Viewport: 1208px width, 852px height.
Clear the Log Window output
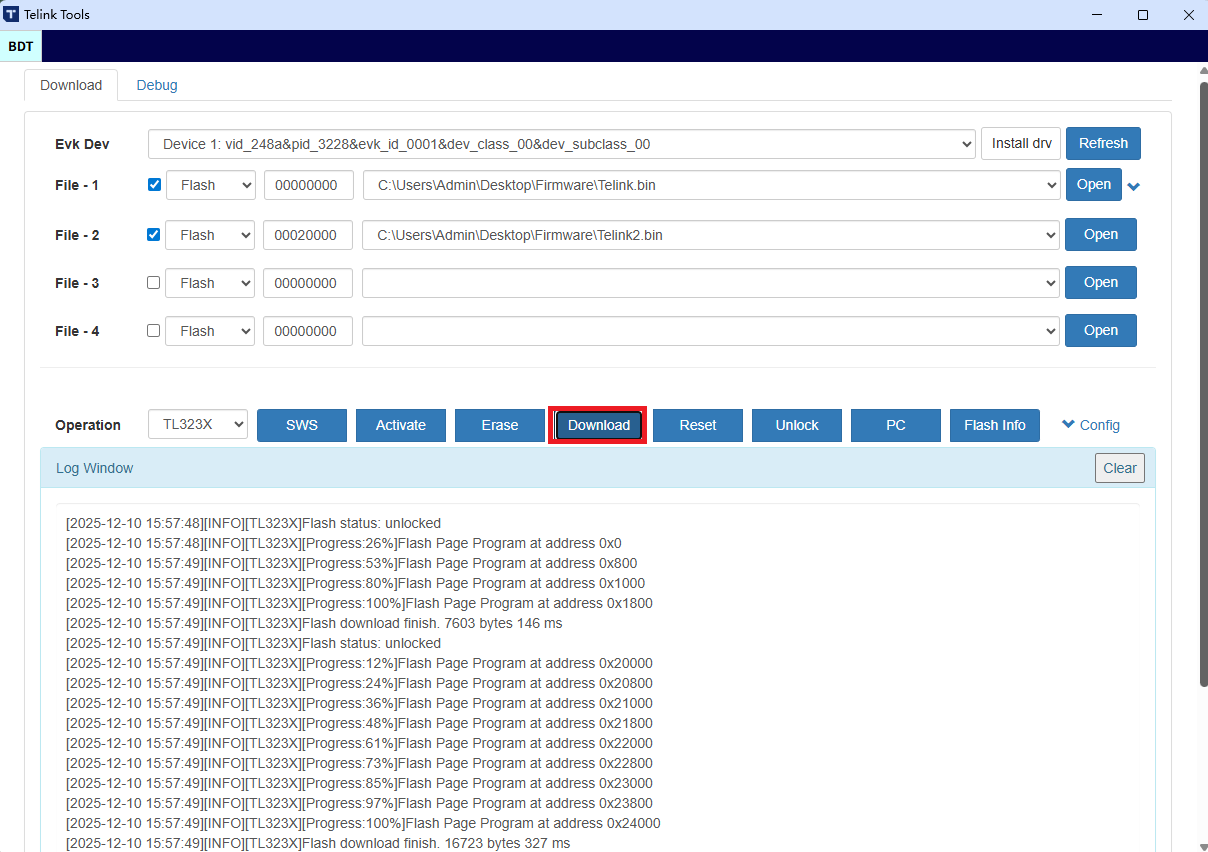point(1119,467)
